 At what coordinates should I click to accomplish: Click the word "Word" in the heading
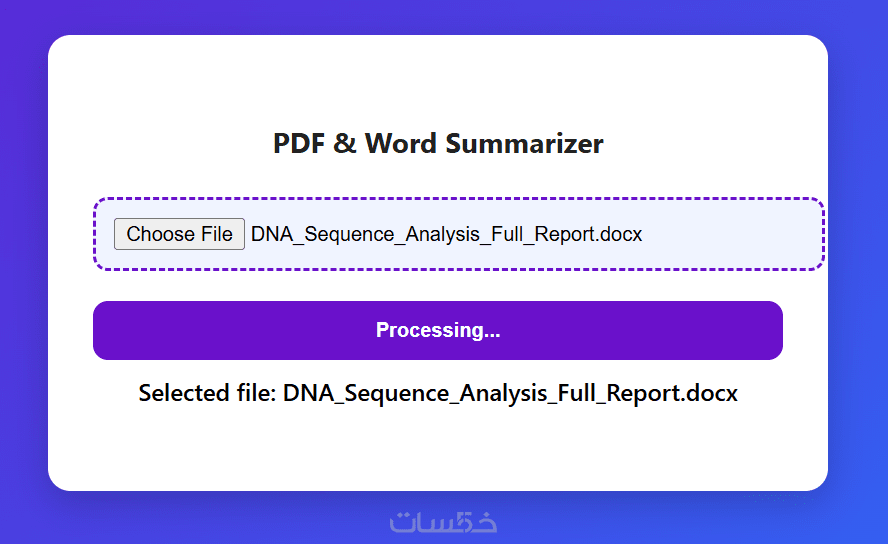(400, 144)
